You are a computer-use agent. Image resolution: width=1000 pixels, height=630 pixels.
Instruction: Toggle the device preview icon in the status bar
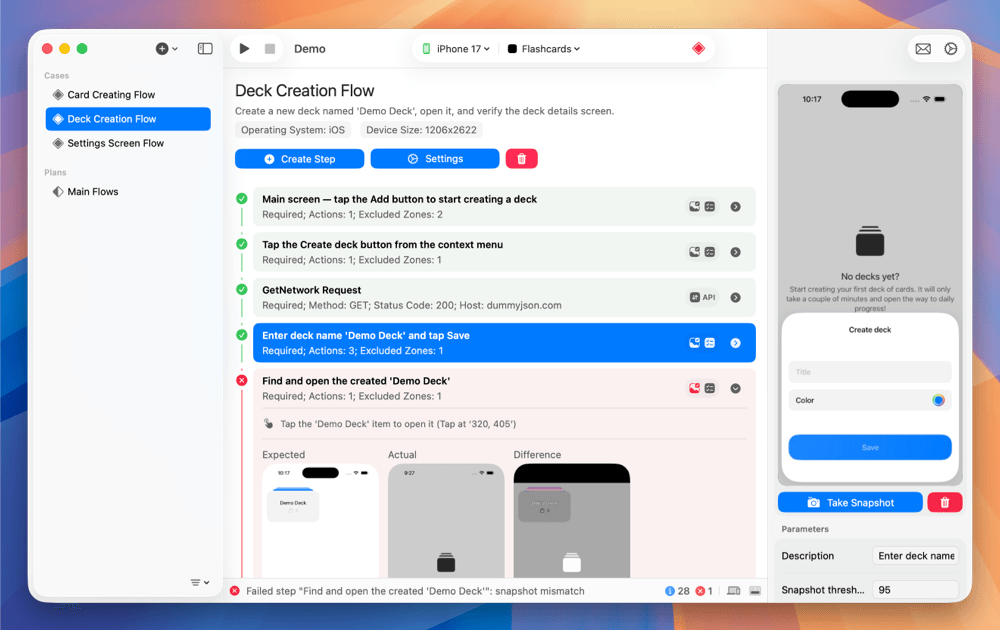pyautogui.click(x=734, y=591)
